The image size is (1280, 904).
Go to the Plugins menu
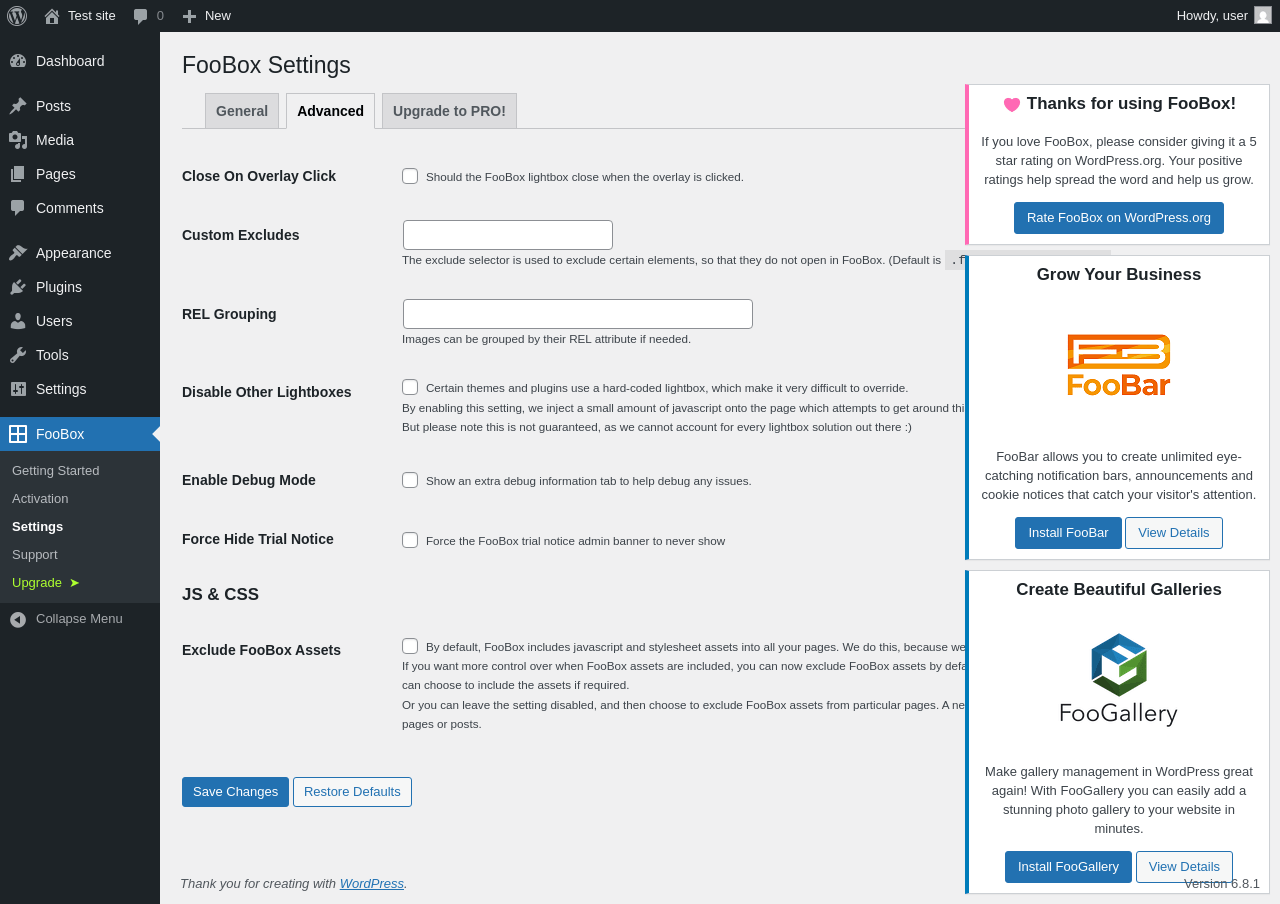tap(59, 287)
